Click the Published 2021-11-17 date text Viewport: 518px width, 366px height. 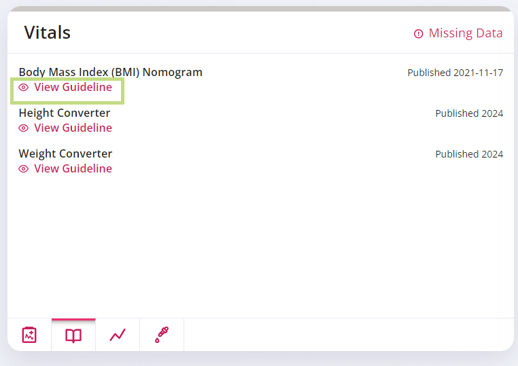(x=455, y=73)
